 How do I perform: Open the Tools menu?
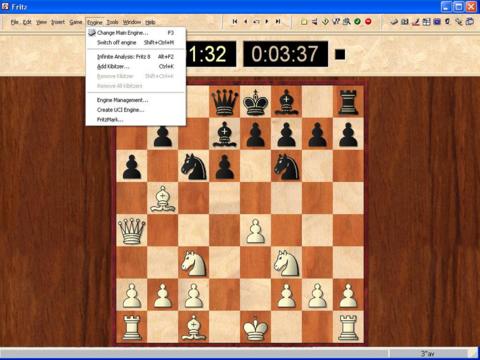click(x=112, y=22)
